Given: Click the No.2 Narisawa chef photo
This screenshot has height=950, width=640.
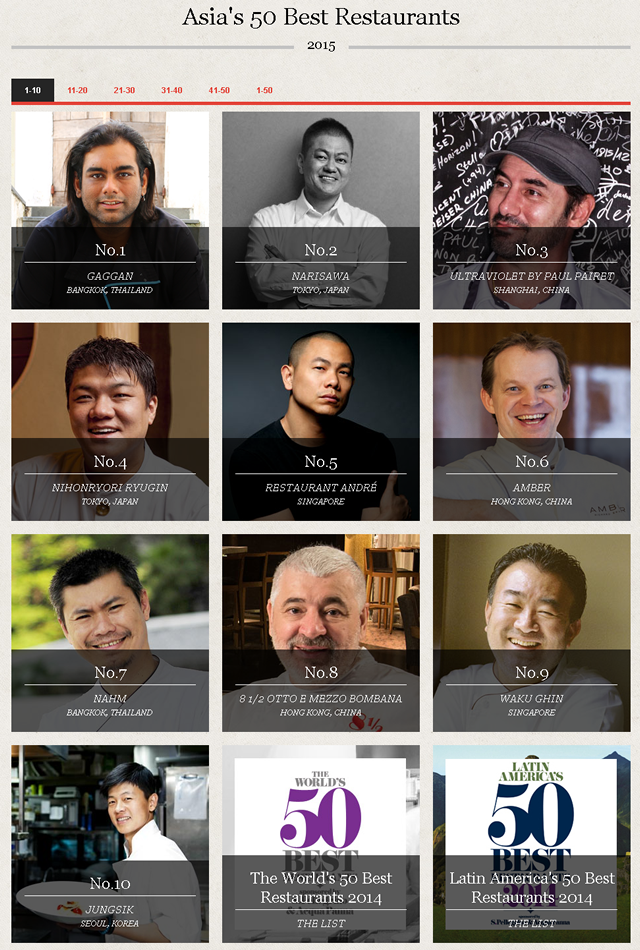Looking at the screenshot, I should tap(321, 210).
